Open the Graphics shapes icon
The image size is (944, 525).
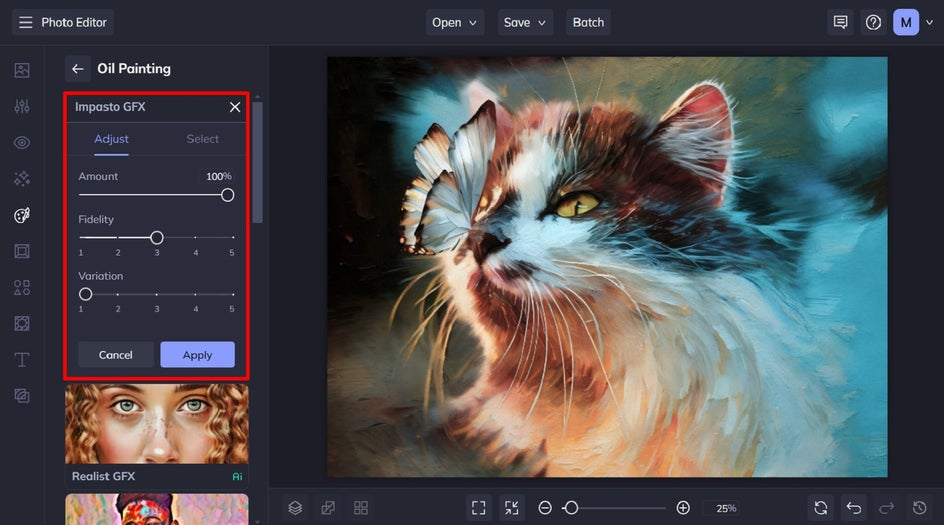tap(22, 287)
